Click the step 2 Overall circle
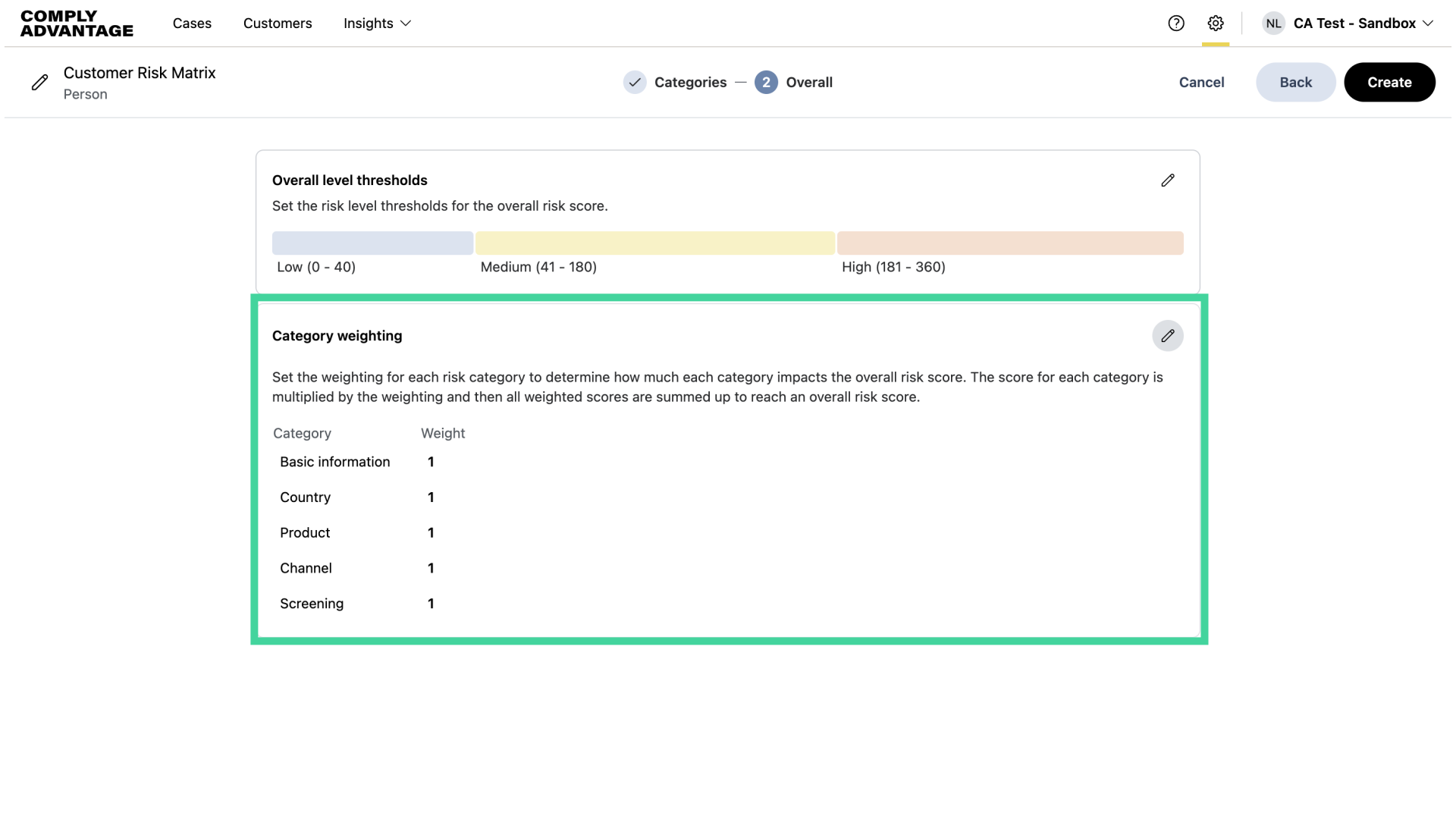1456x819 pixels. (x=766, y=83)
